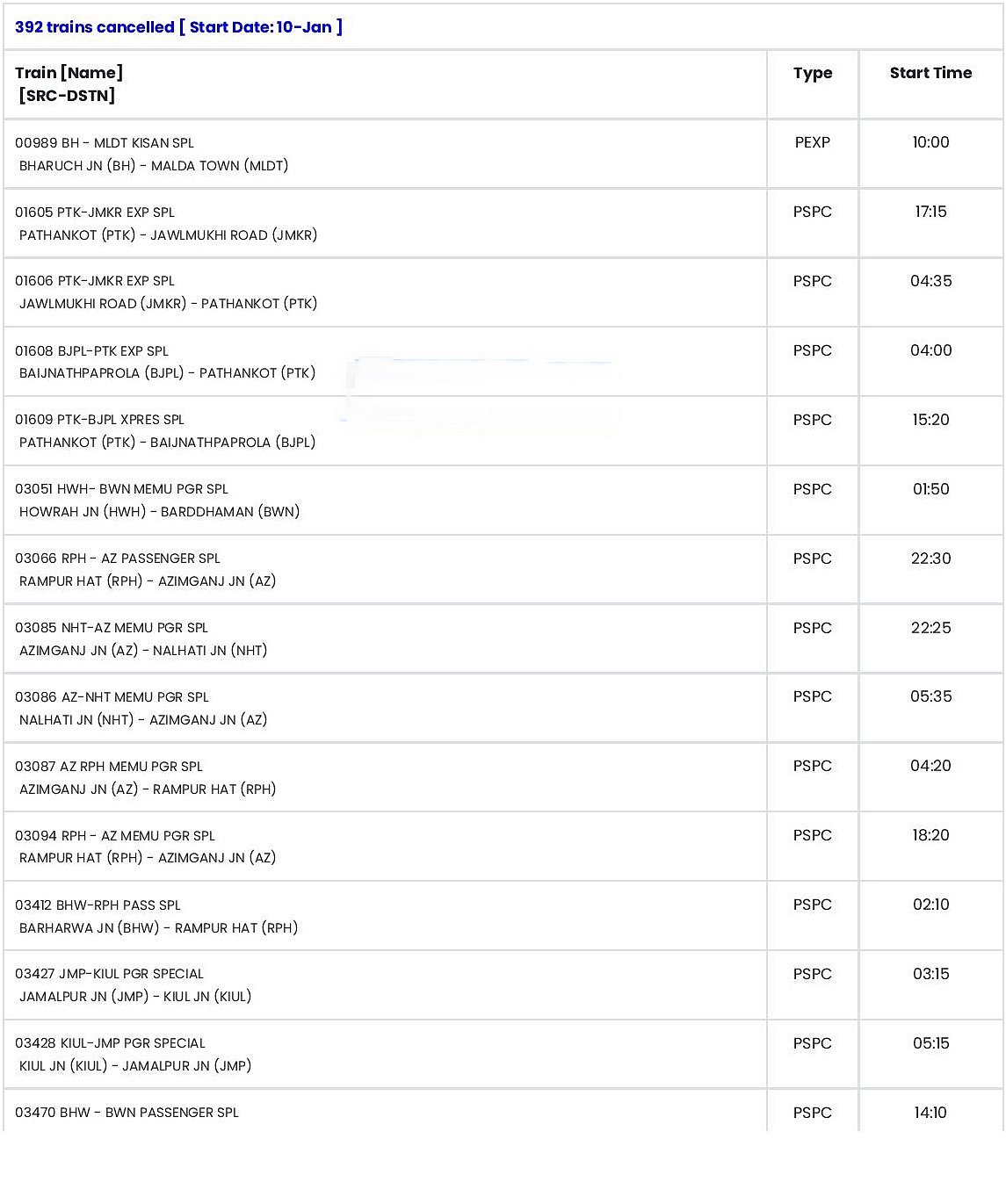Click the 'Train [Name]' column header
This screenshot has width=1006, height=1204.
pos(69,73)
